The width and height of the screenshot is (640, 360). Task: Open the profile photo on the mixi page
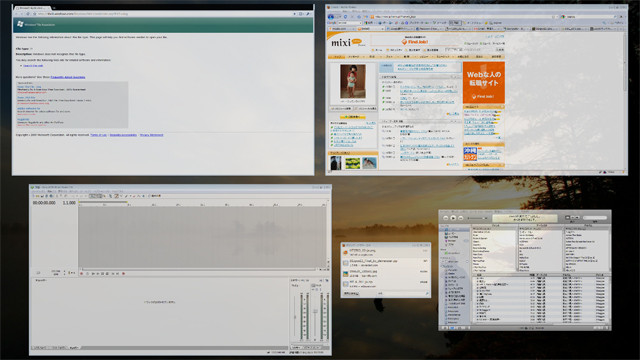pos(353,82)
